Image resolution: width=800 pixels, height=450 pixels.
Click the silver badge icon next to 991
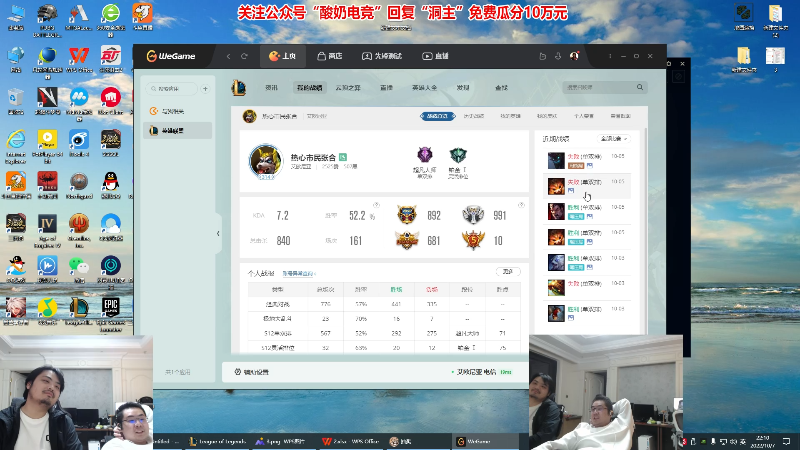point(473,215)
